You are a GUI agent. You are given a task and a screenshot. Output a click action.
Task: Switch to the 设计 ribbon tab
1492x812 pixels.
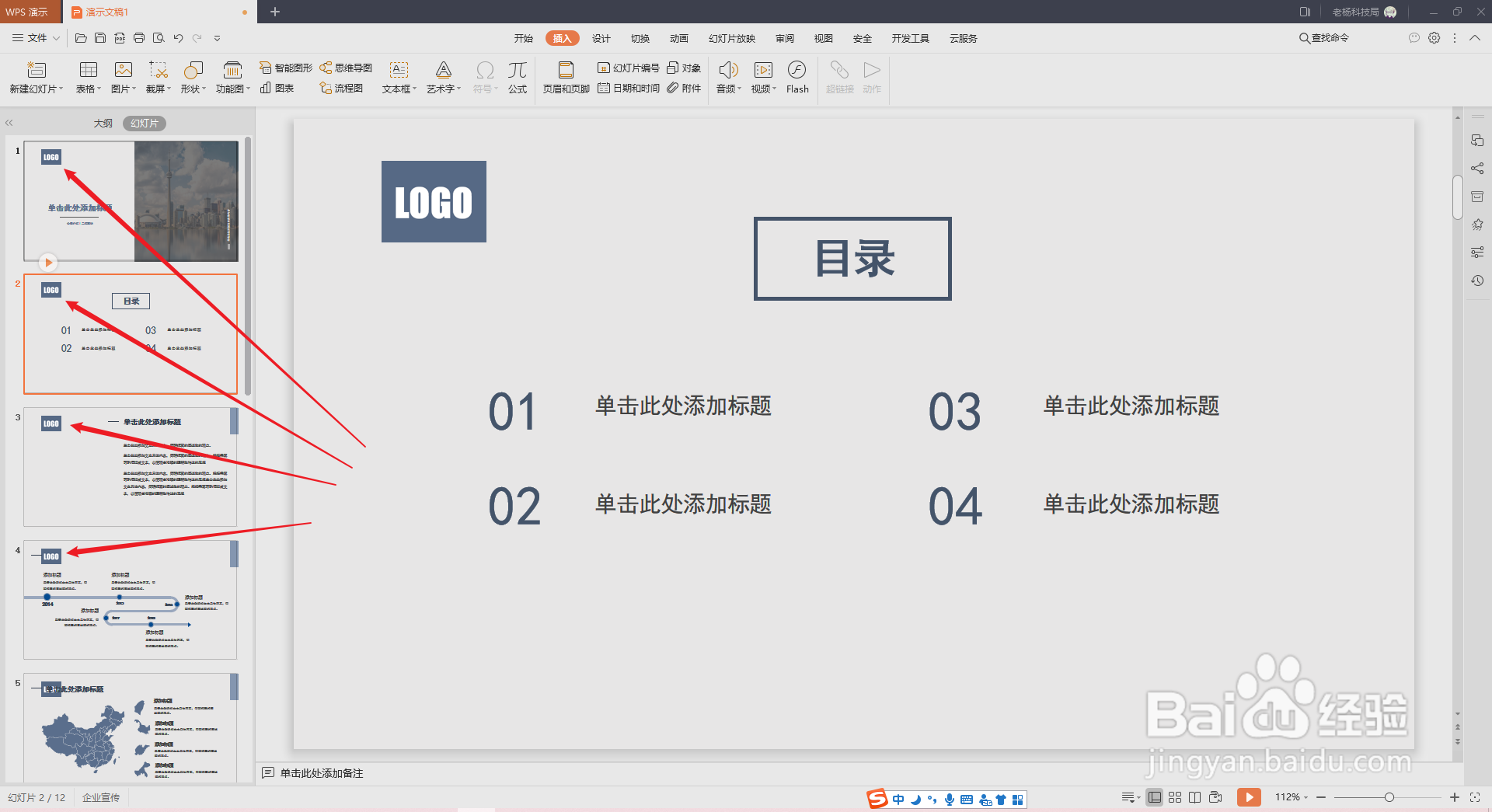coord(601,37)
